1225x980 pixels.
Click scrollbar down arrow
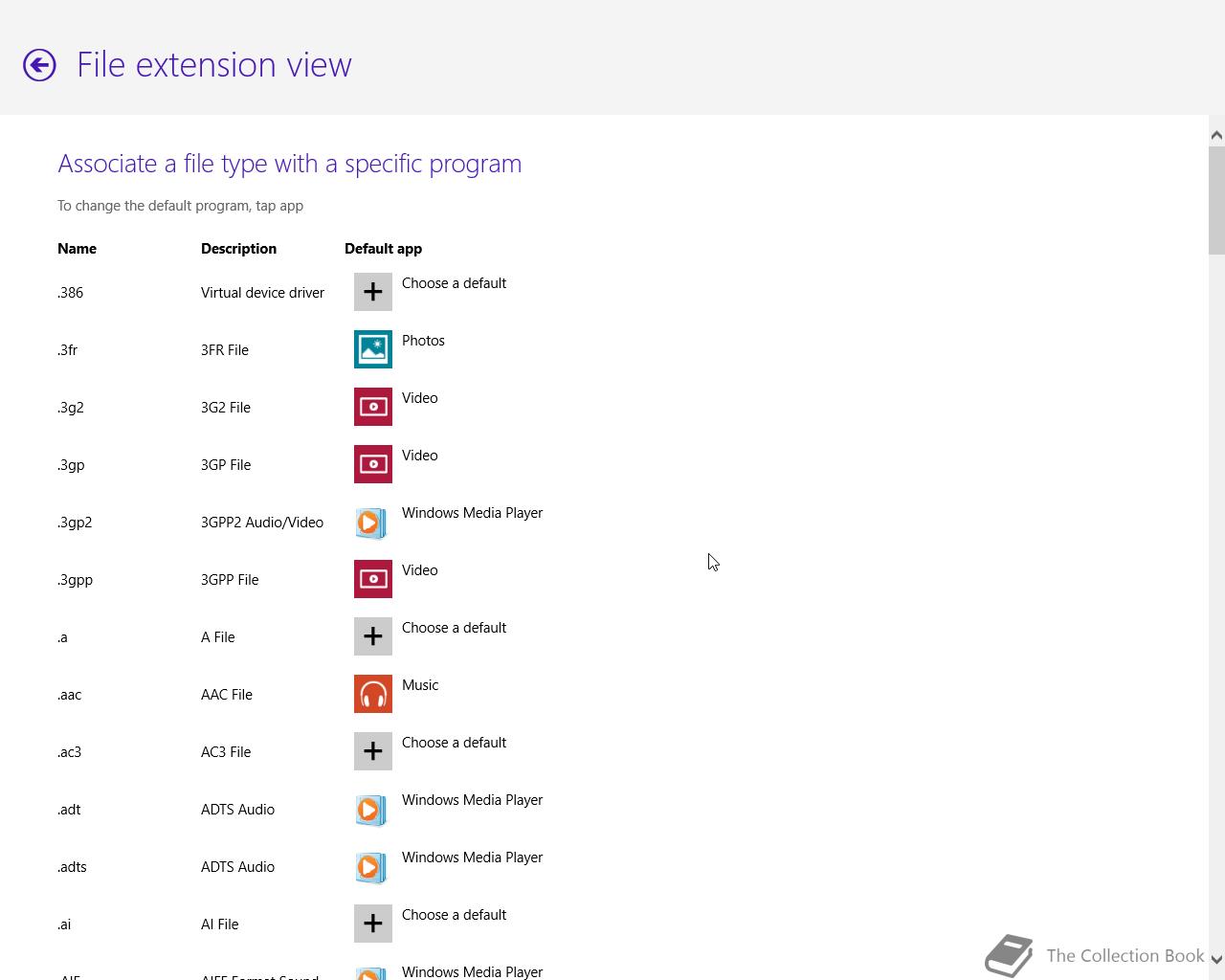click(x=1216, y=960)
